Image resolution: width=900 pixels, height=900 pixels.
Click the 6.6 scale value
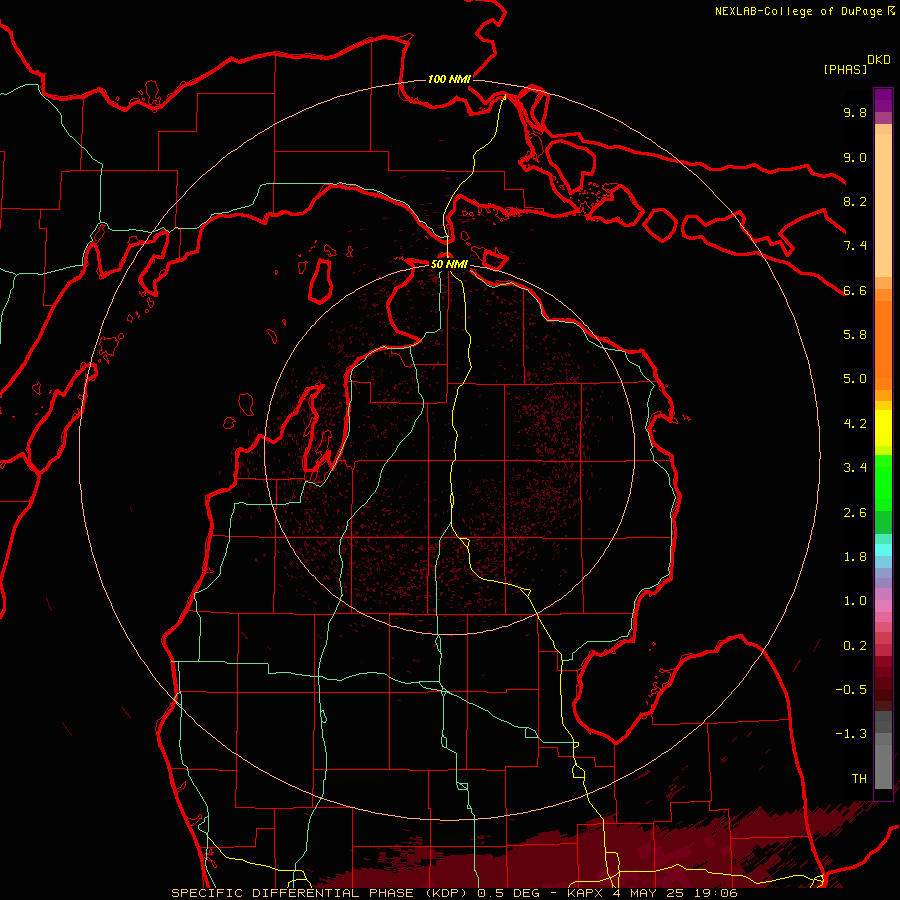point(855,290)
